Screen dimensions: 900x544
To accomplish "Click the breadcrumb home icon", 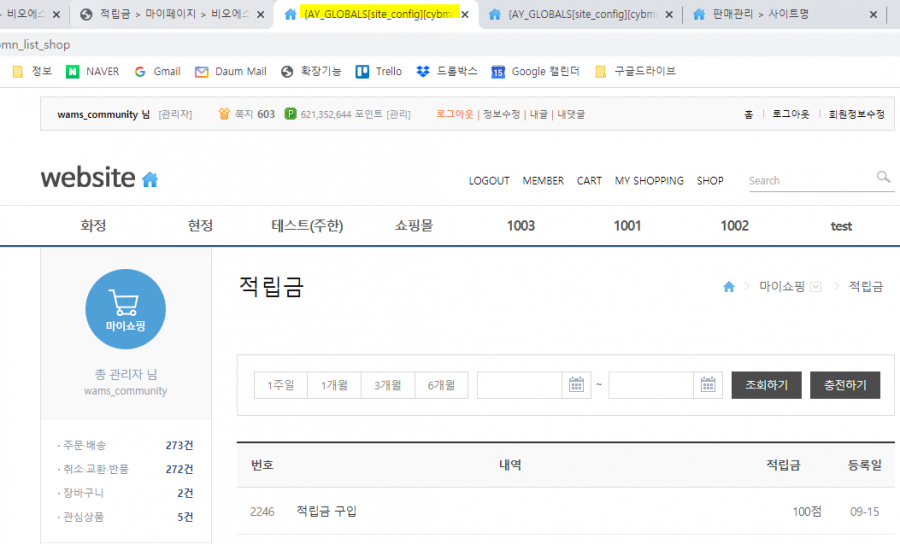I will (x=729, y=287).
